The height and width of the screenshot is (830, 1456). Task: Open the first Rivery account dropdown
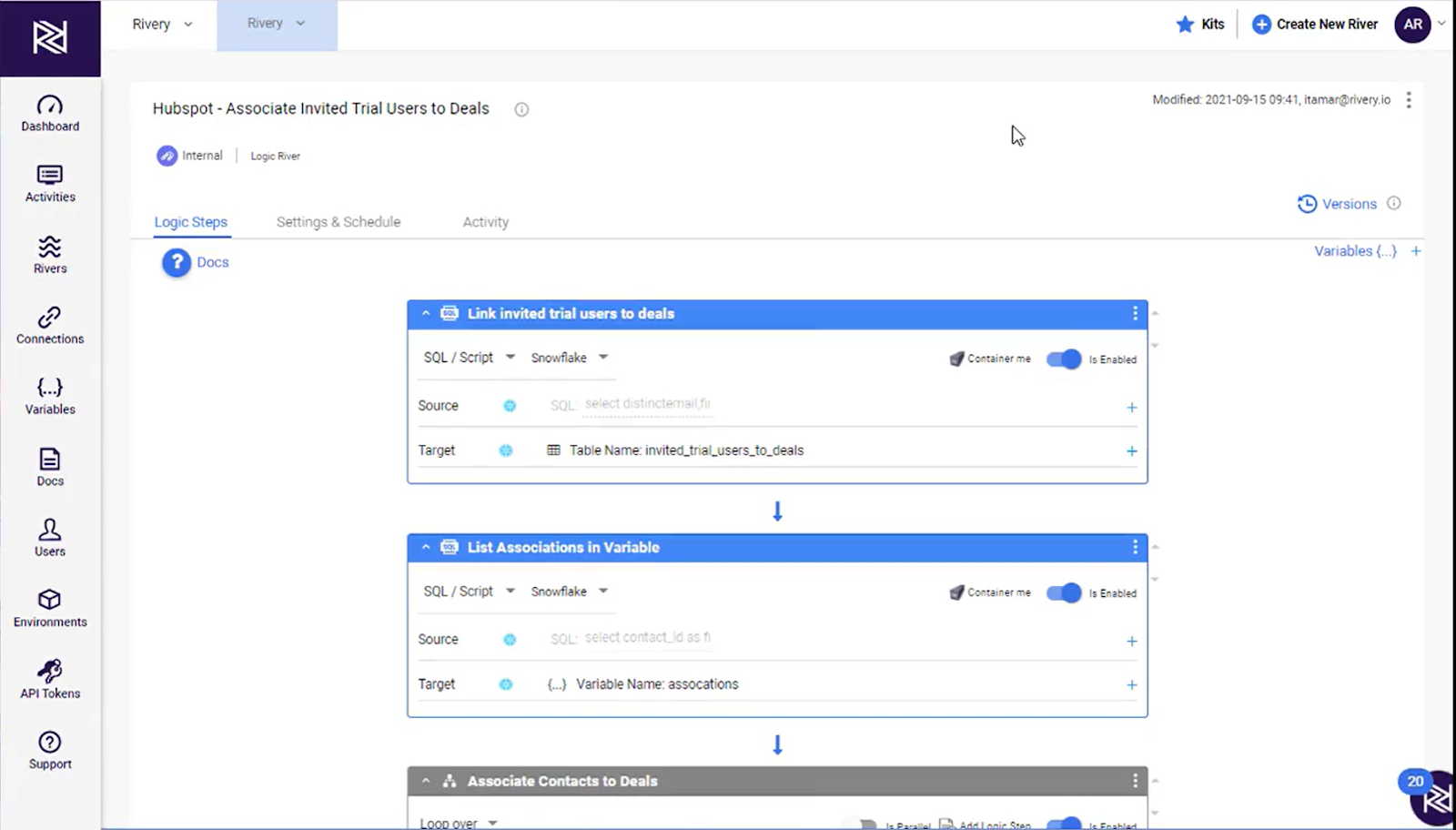click(x=162, y=25)
